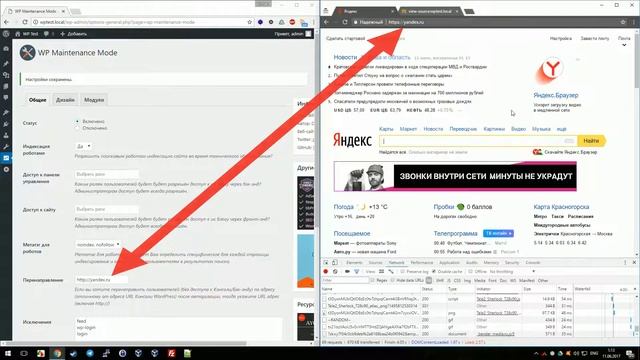Click the 'Перенаправление' URL input field

[101, 280]
